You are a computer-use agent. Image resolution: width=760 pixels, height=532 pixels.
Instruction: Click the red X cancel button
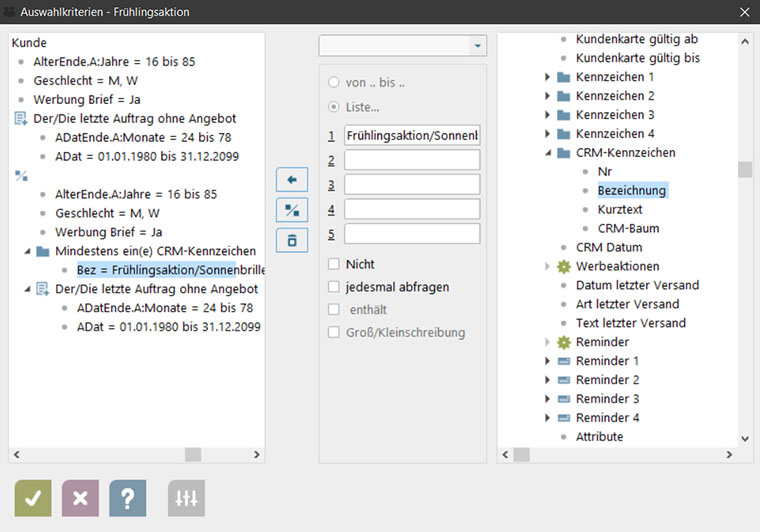point(81,497)
